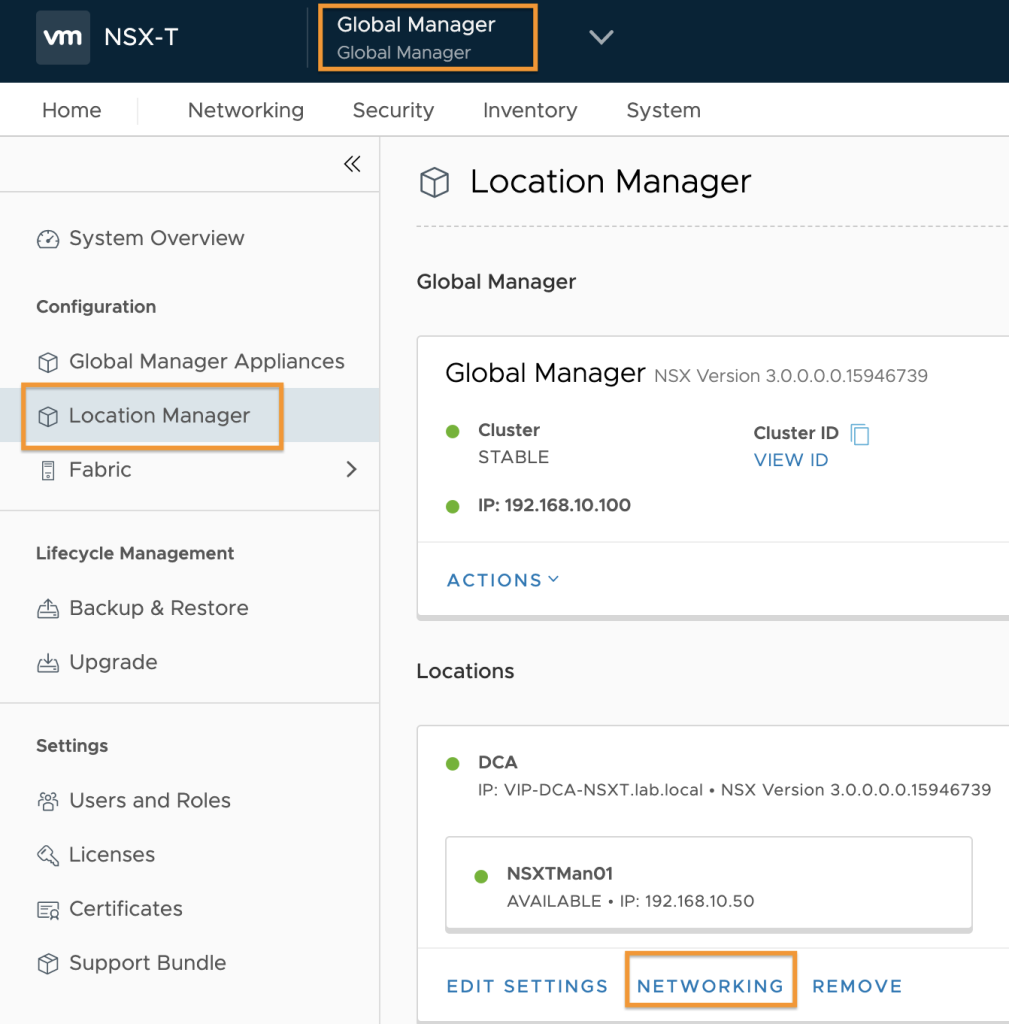Click the Global Manager Appliances cube icon

(48, 362)
